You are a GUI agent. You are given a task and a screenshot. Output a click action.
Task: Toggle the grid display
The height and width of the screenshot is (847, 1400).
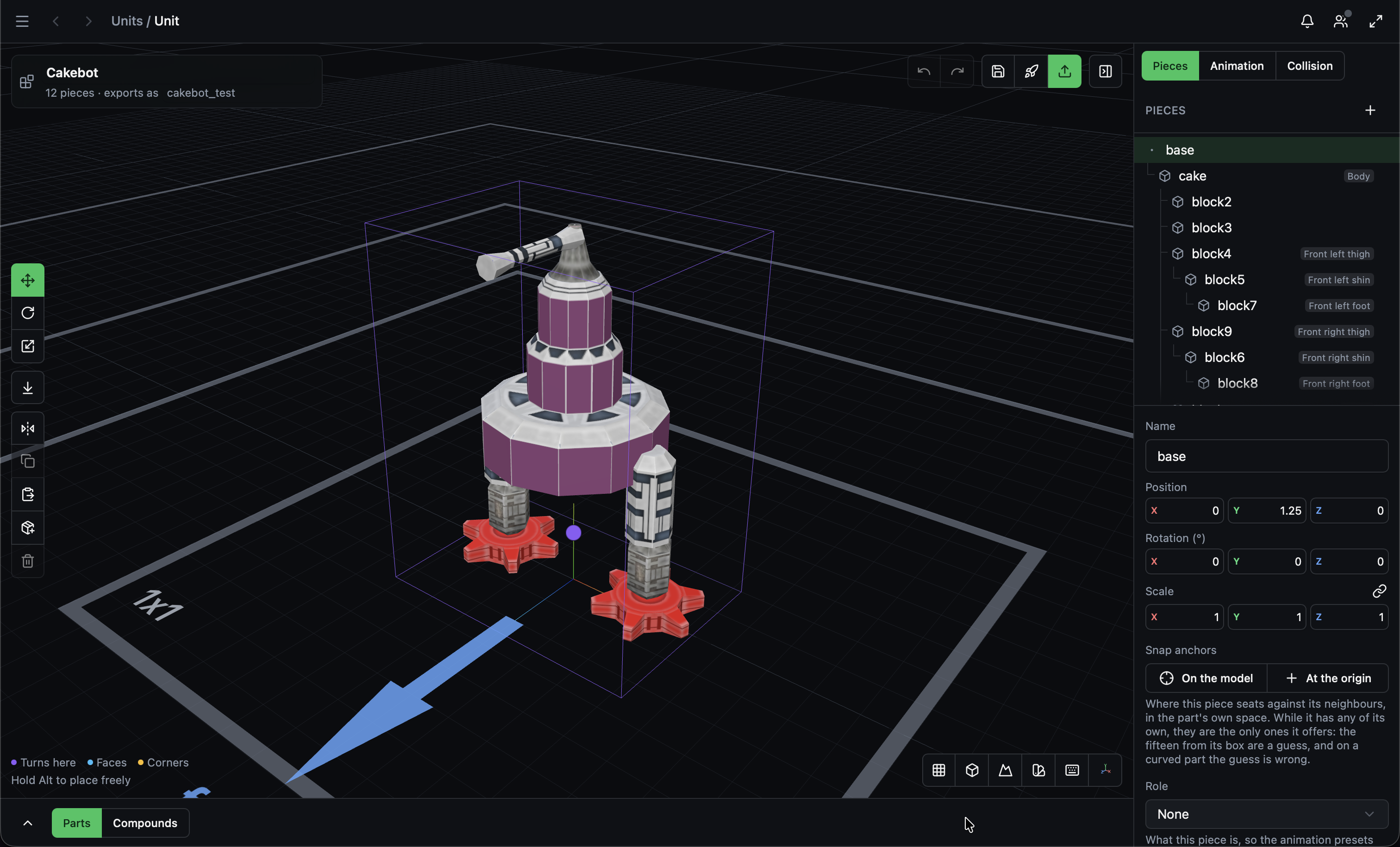click(938, 770)
